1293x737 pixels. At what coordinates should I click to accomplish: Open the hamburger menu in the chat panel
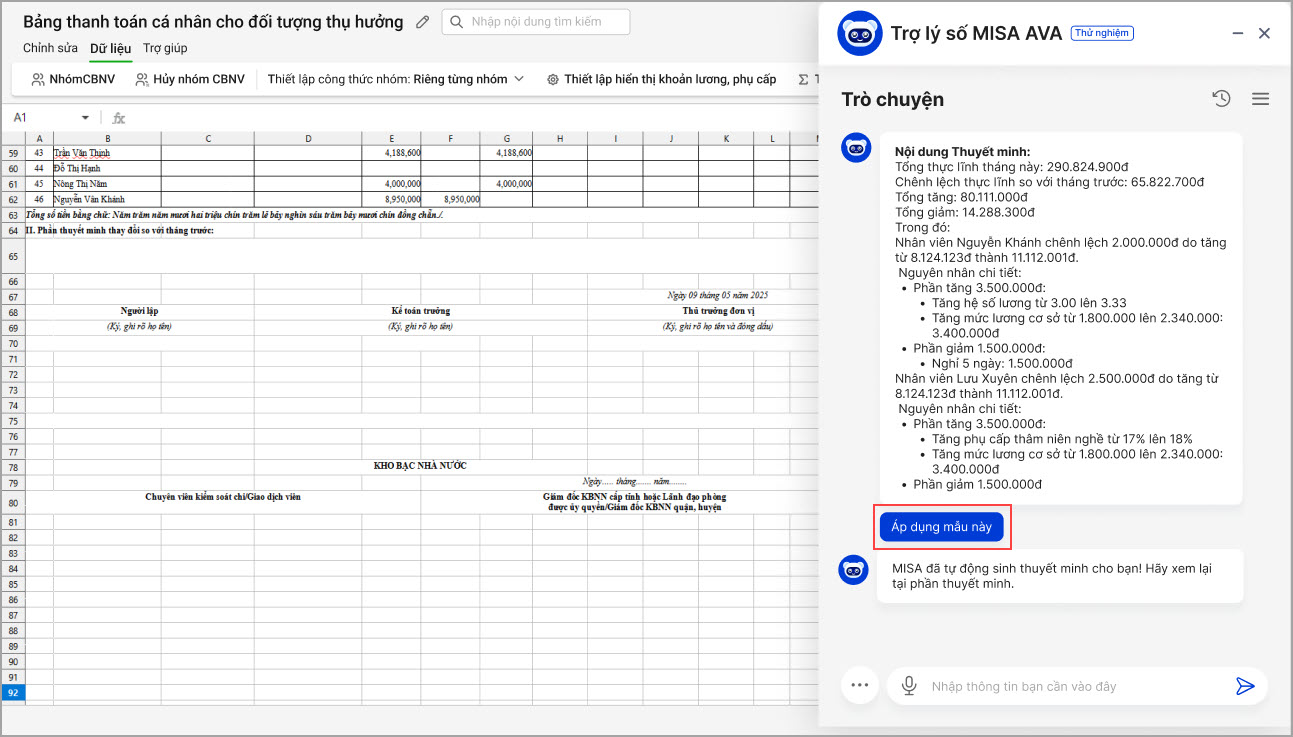click(1260, 98)
